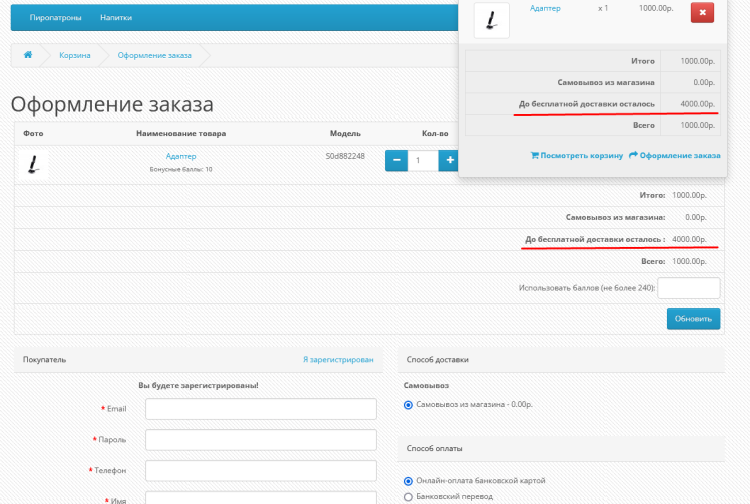Click the plus quantity button
This screenshot has height=504, width=750.
pyautogui.click(x=450, y=160)
